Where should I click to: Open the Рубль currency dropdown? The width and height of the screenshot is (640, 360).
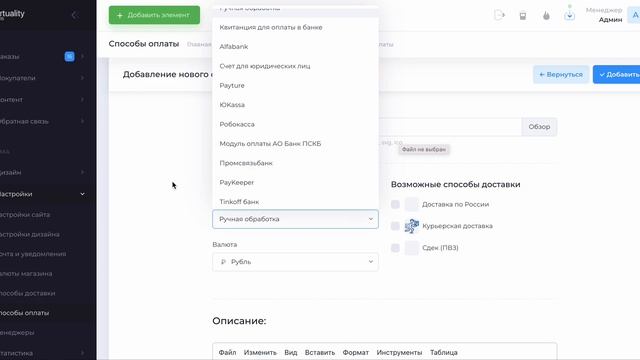[x=295, y=262]
